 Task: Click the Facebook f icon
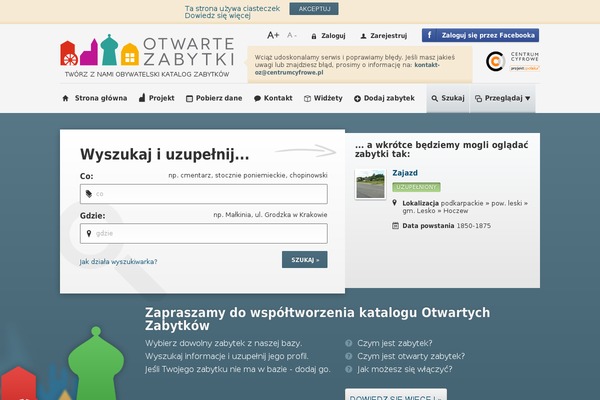(430, 35)
